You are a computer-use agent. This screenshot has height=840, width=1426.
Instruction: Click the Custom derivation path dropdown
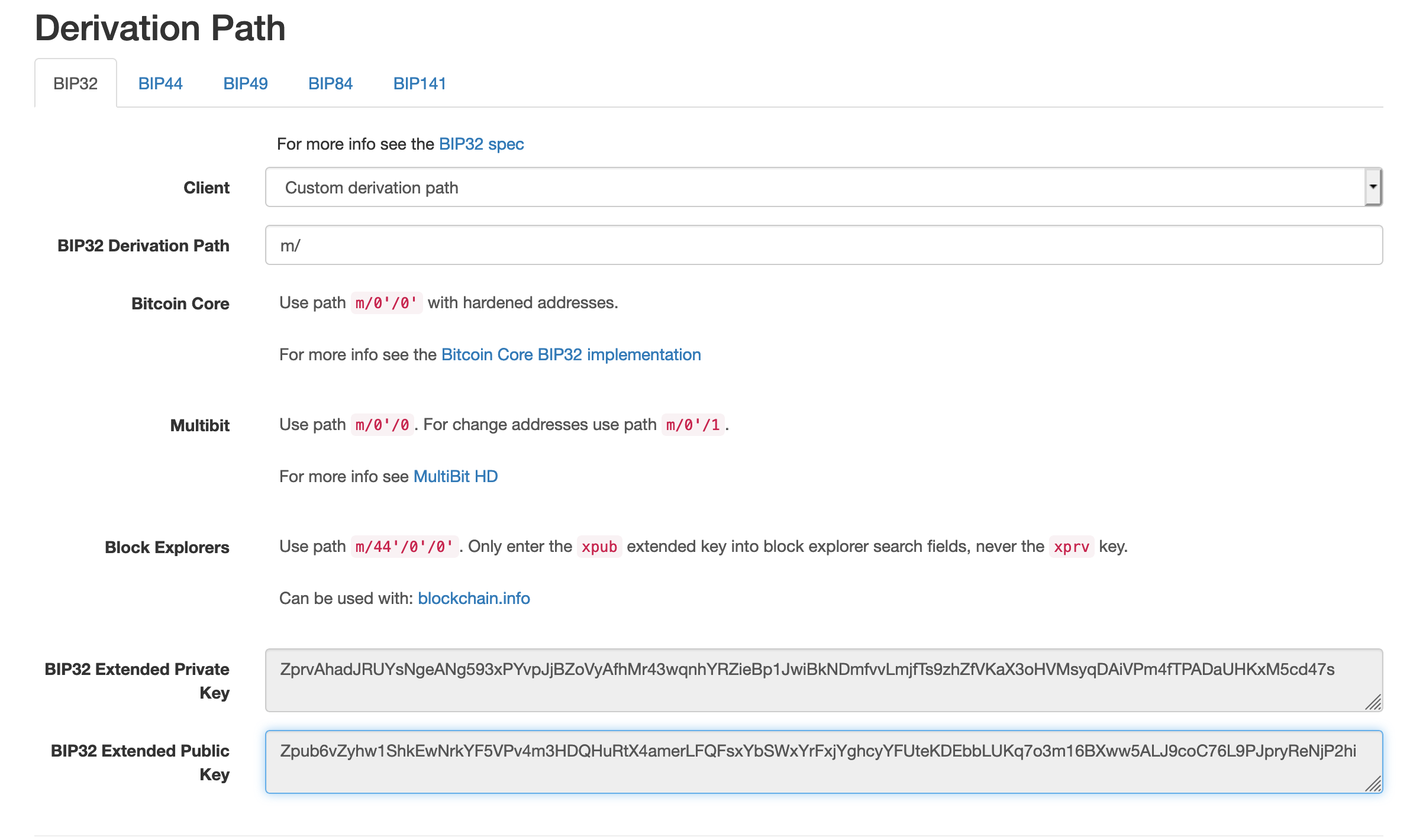coord(826,187)
